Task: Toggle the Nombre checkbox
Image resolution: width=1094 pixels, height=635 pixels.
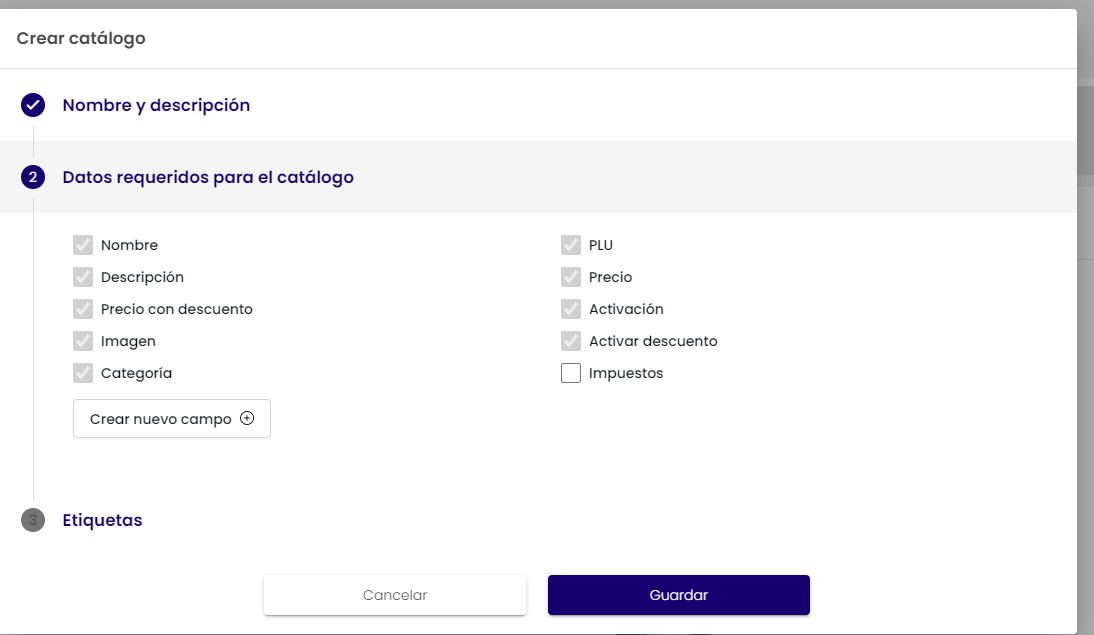Action: [83, 245]
